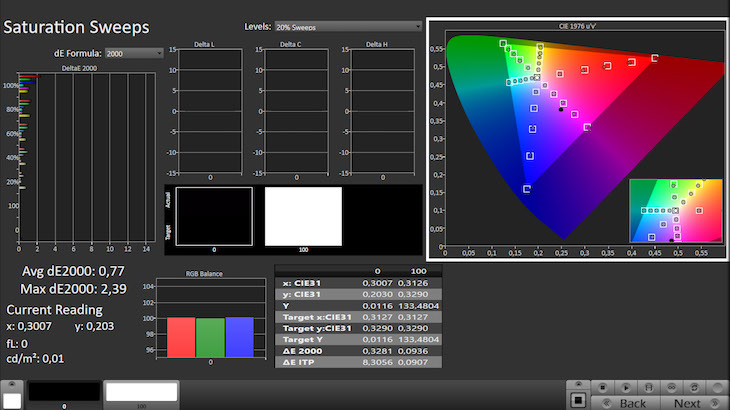Click the 'y: CIE31' table row label
Screen dimensions: 730x410
(x=302, y=294)
